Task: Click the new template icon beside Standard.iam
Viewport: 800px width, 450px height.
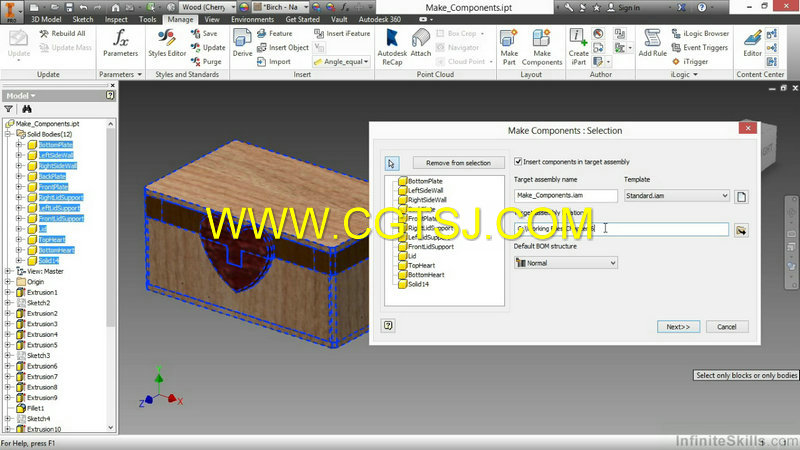Action: [741, 196]
